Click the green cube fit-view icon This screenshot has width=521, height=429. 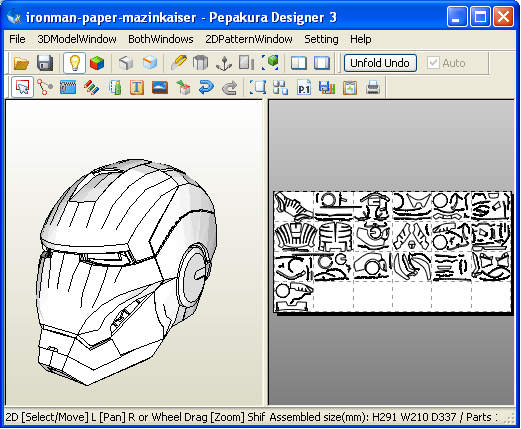coord(270,63)
